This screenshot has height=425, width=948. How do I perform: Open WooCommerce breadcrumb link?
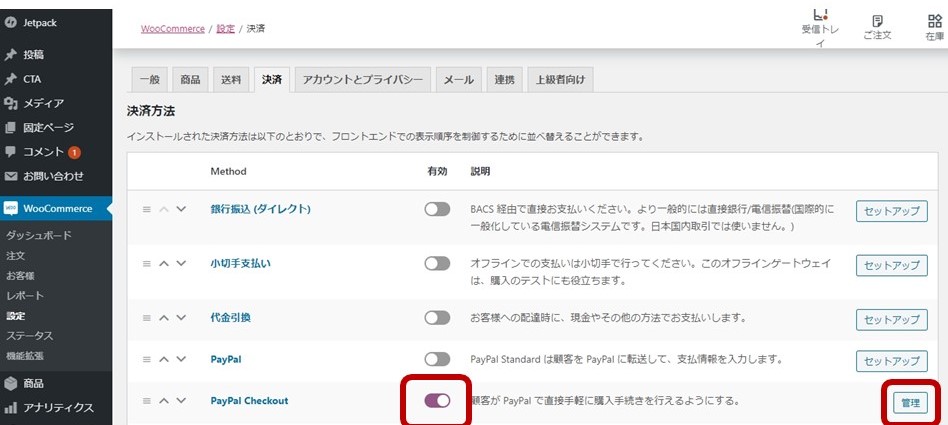pos(173,28)
